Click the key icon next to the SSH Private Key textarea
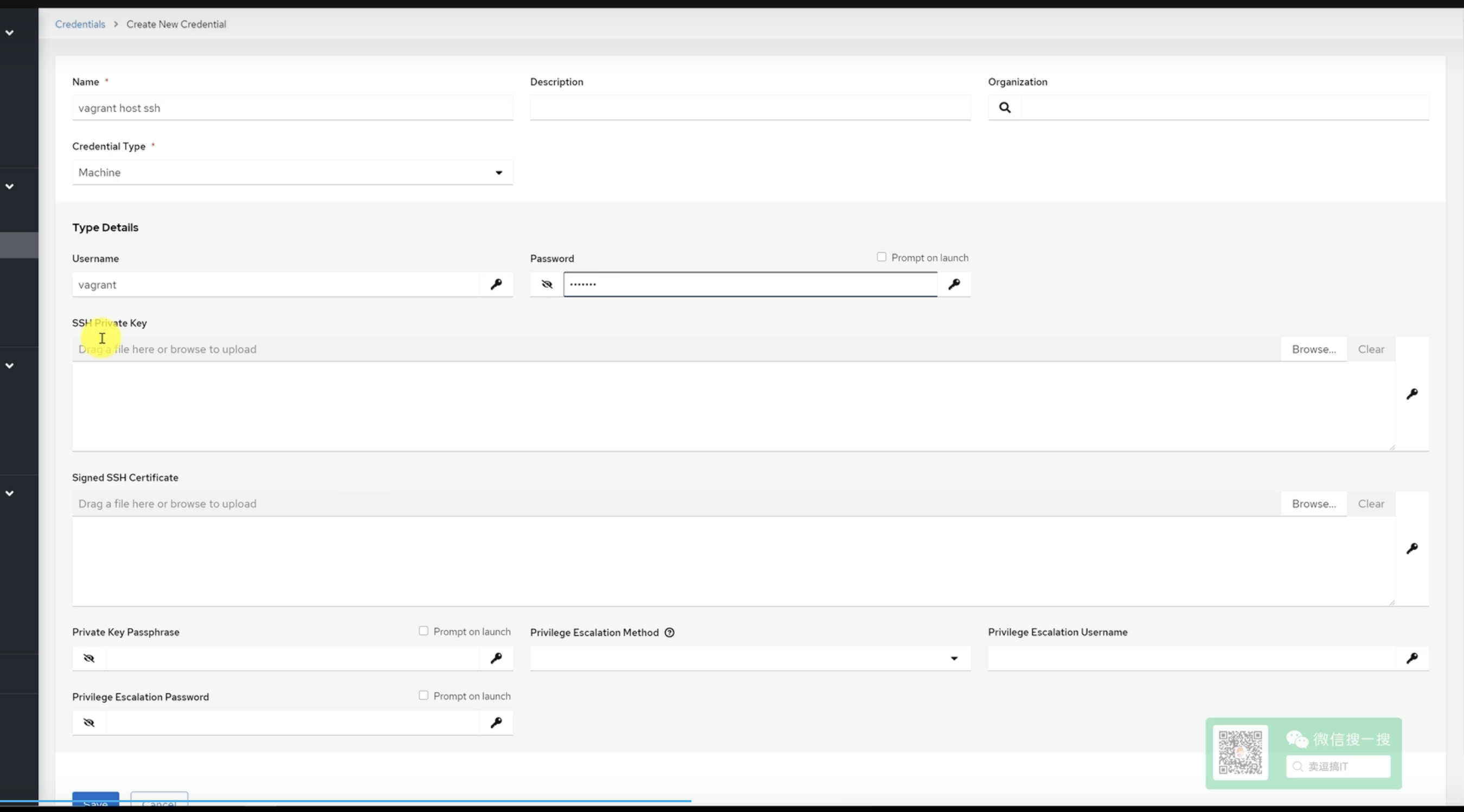This screenshot has height=812, width=1464. pyautogui.click(x=1412, y=394)
